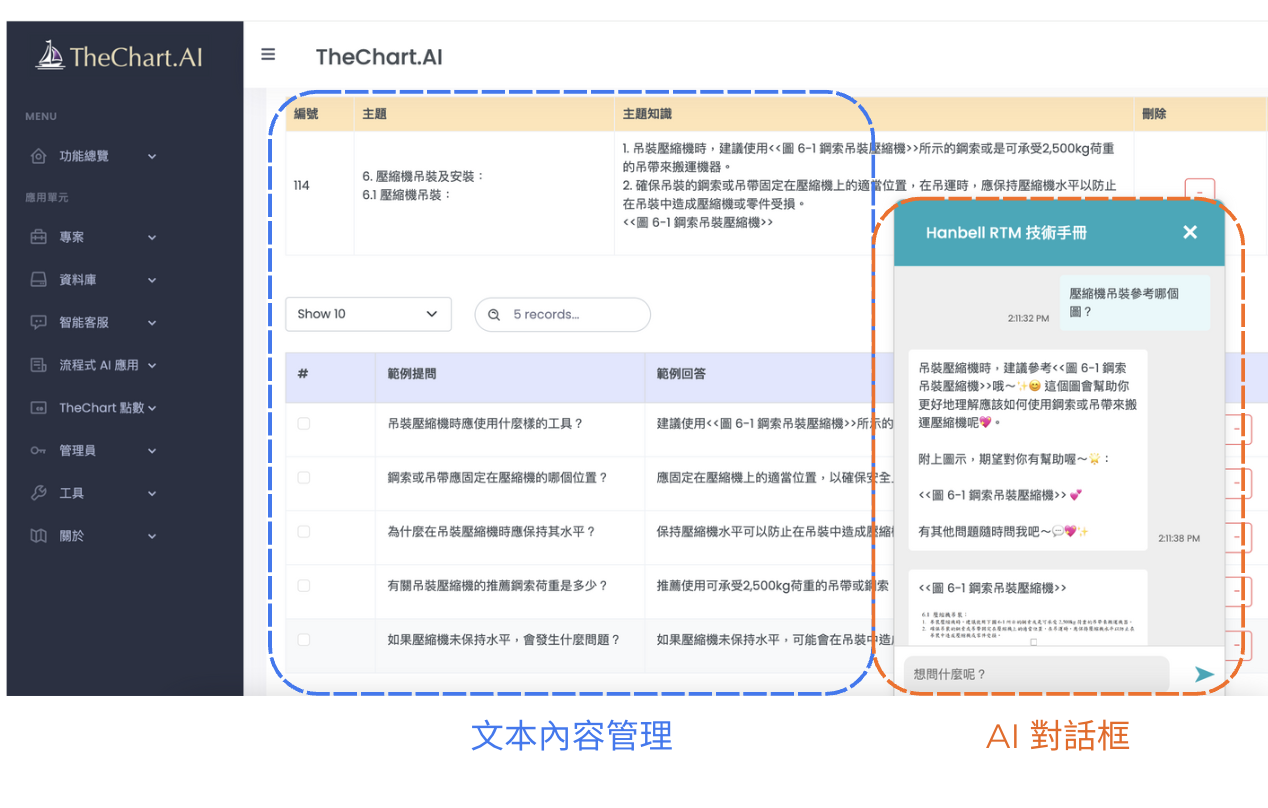Click the 智能客服 chat bubble icon
The height and width of the screenshot is (808, 1268).
click(x=39, y=323)
